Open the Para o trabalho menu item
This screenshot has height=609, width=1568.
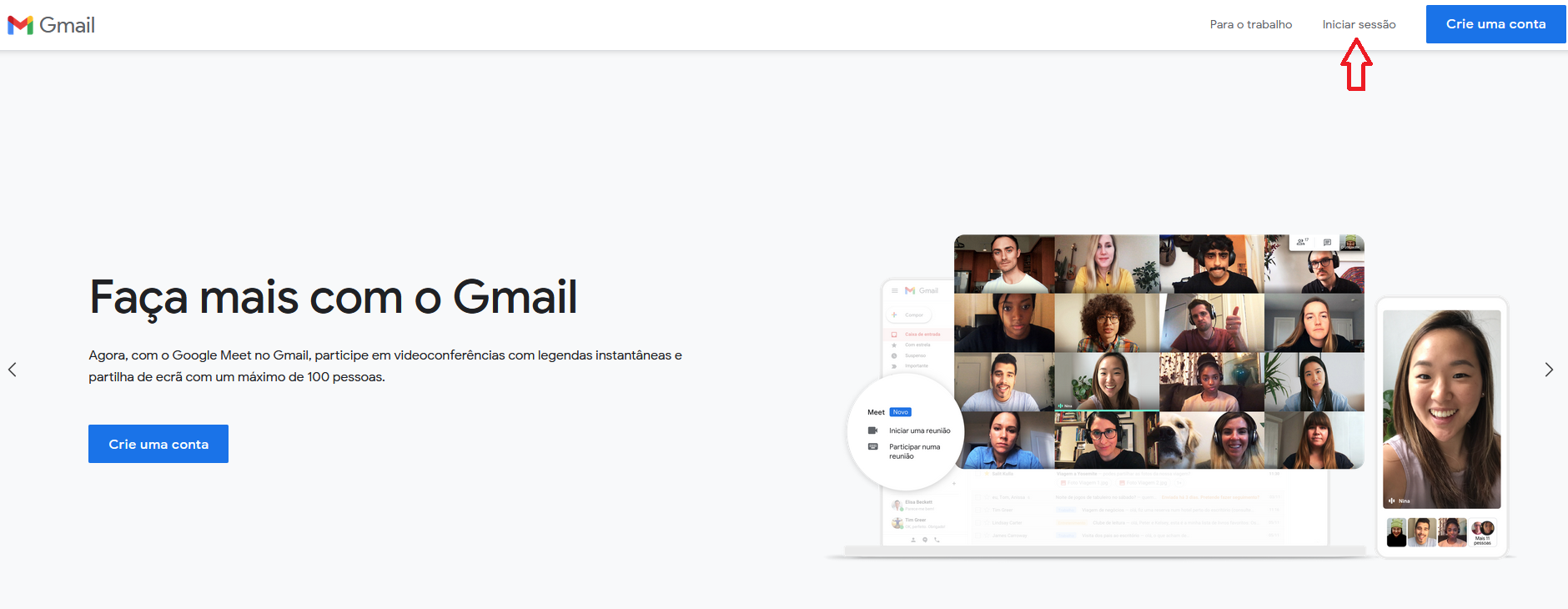point(1250,25)
